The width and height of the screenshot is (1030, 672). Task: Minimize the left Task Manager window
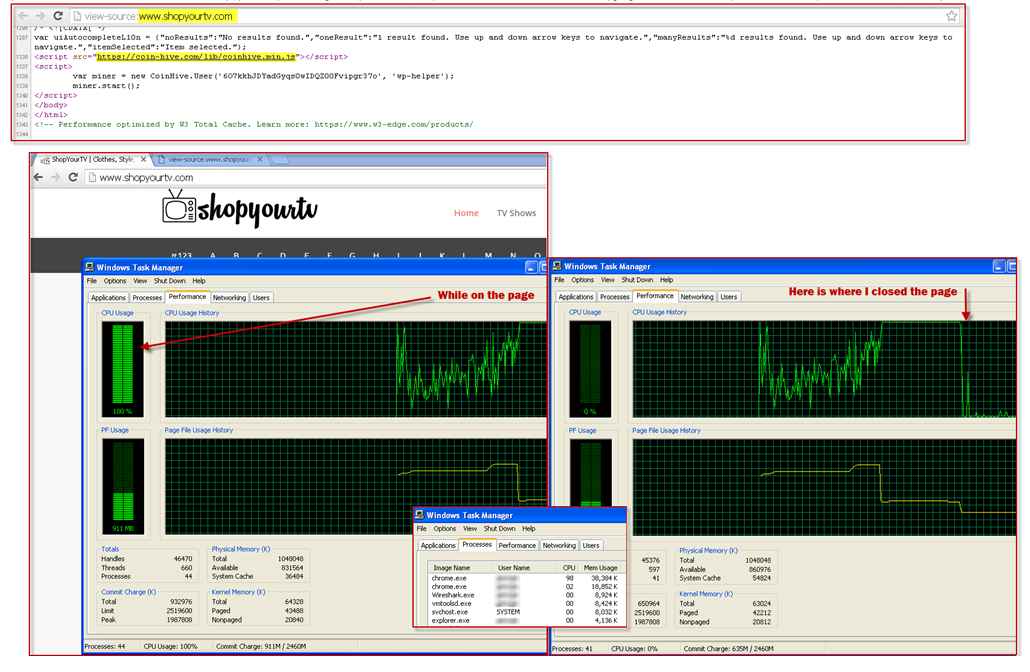tap(531, 267)
